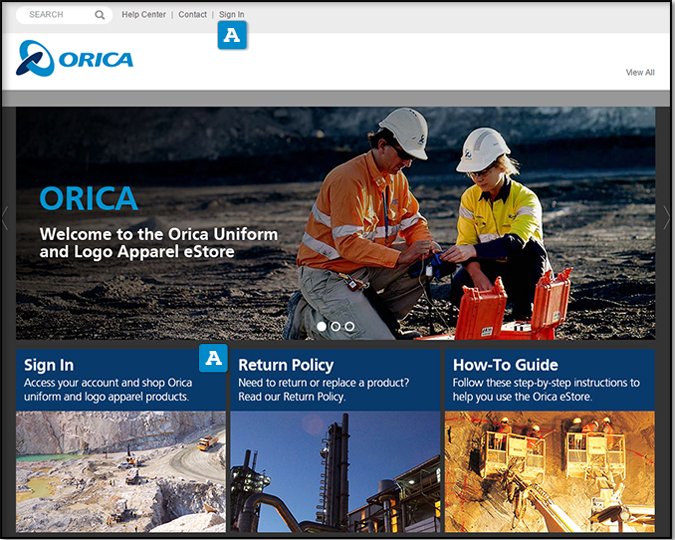Viewport: 675px width, 540px height.
Task: Click the blue A badge below the top Sign In link
Action: [x=232, y=37]
